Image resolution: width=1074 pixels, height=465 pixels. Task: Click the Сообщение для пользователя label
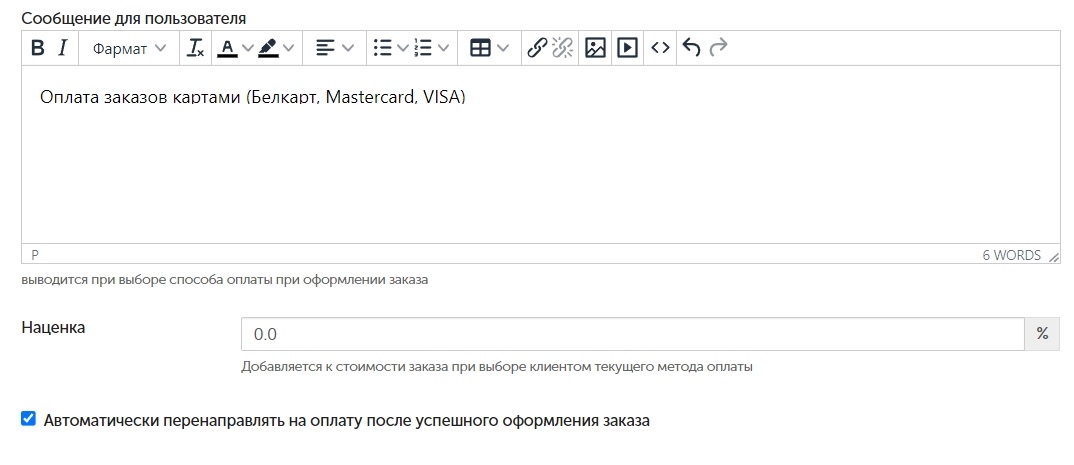pyautogui.click(x=134, y=18)
